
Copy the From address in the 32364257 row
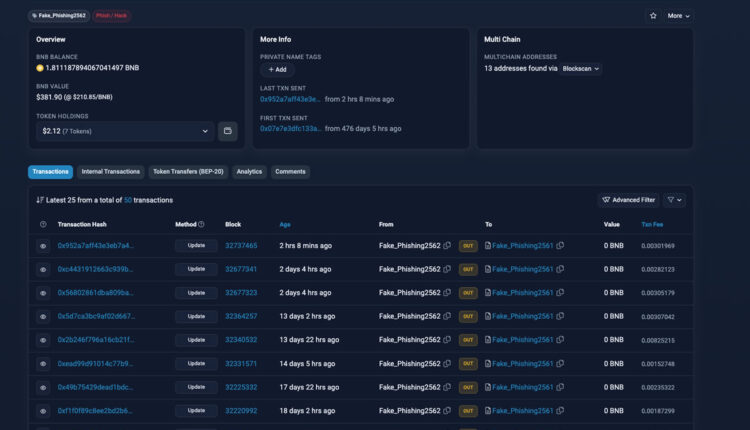coord(447,316)
